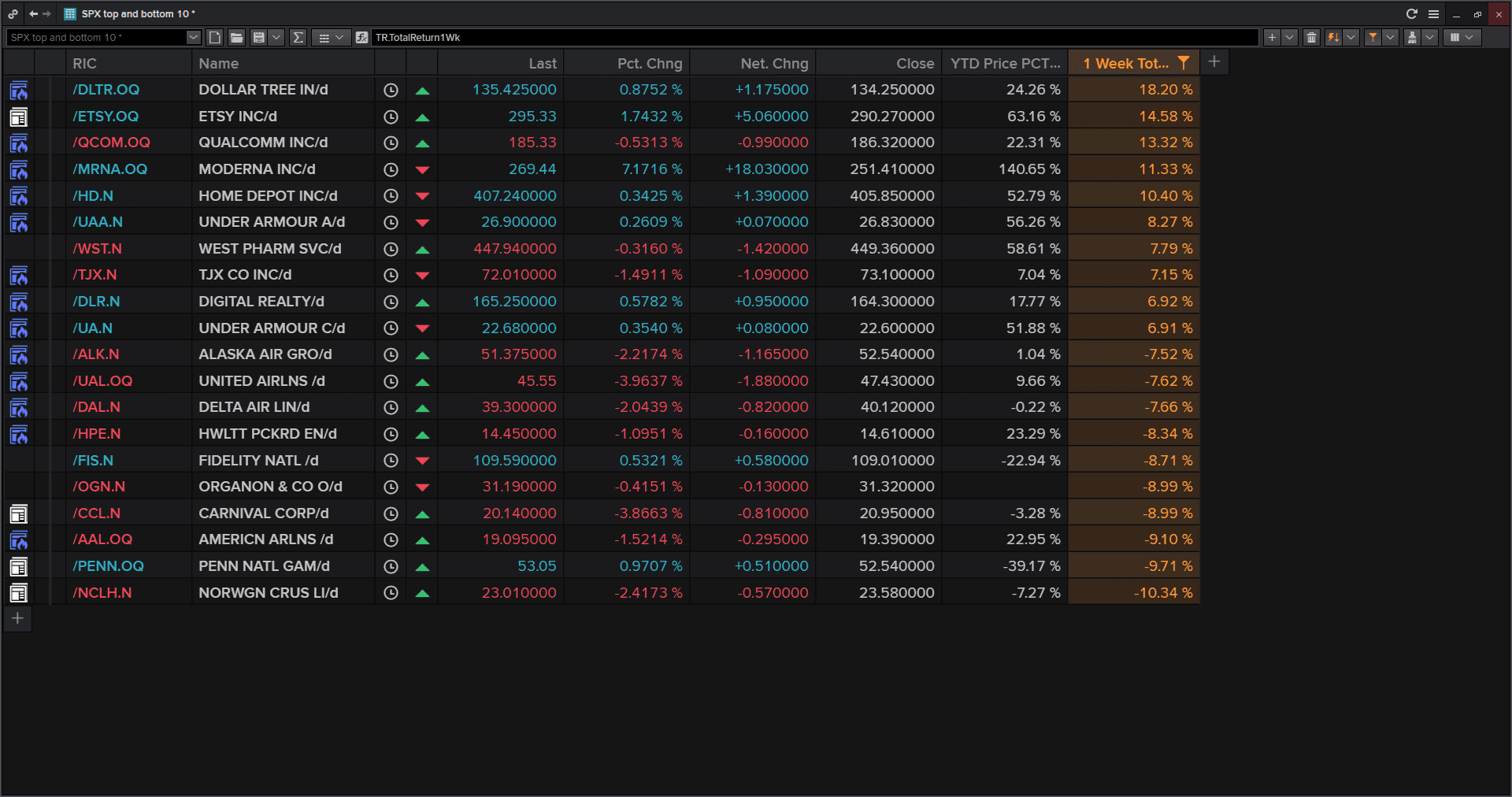Expand the sort options dropdown arrow
This screenshot has width=1512, height=797.
(x=1351, y=37)
